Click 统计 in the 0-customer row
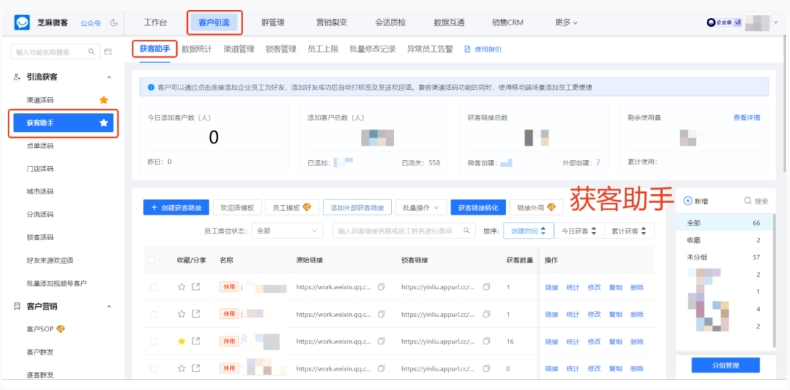The width and height of the screenshot is (790, 390). coord(573,368)
